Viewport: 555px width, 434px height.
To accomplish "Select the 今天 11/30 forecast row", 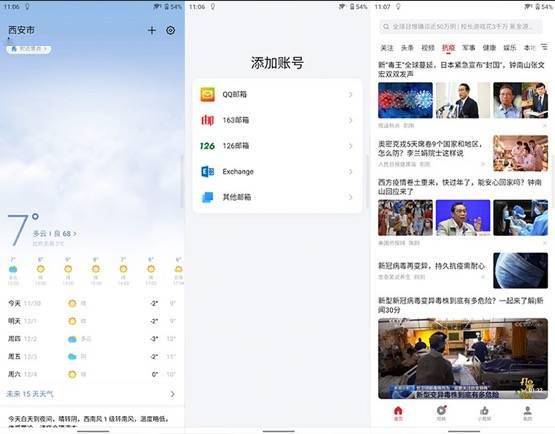I will point(92,303).
